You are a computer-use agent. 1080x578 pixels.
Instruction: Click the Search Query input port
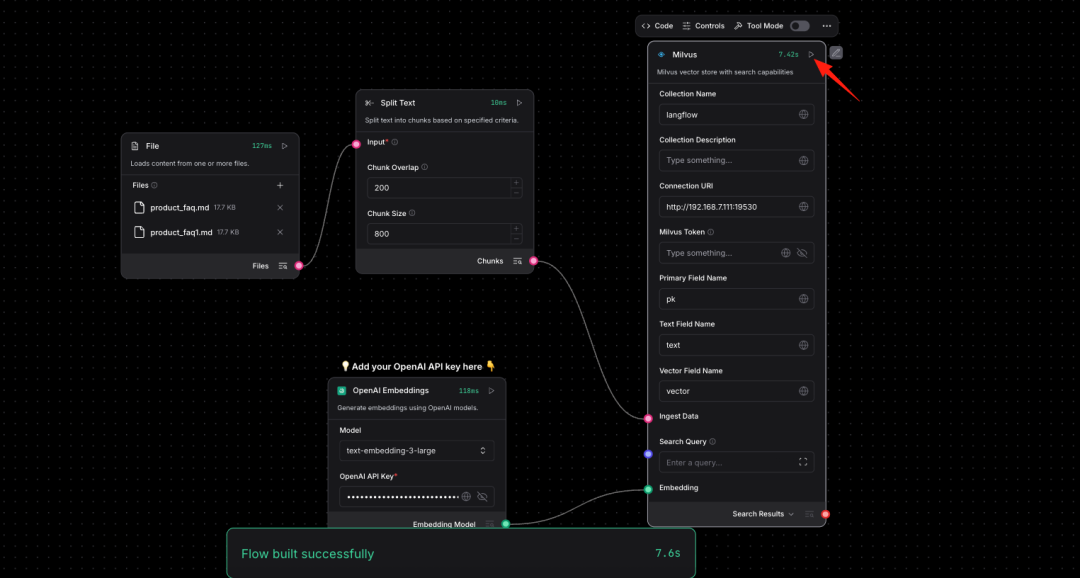coord(648,454)
